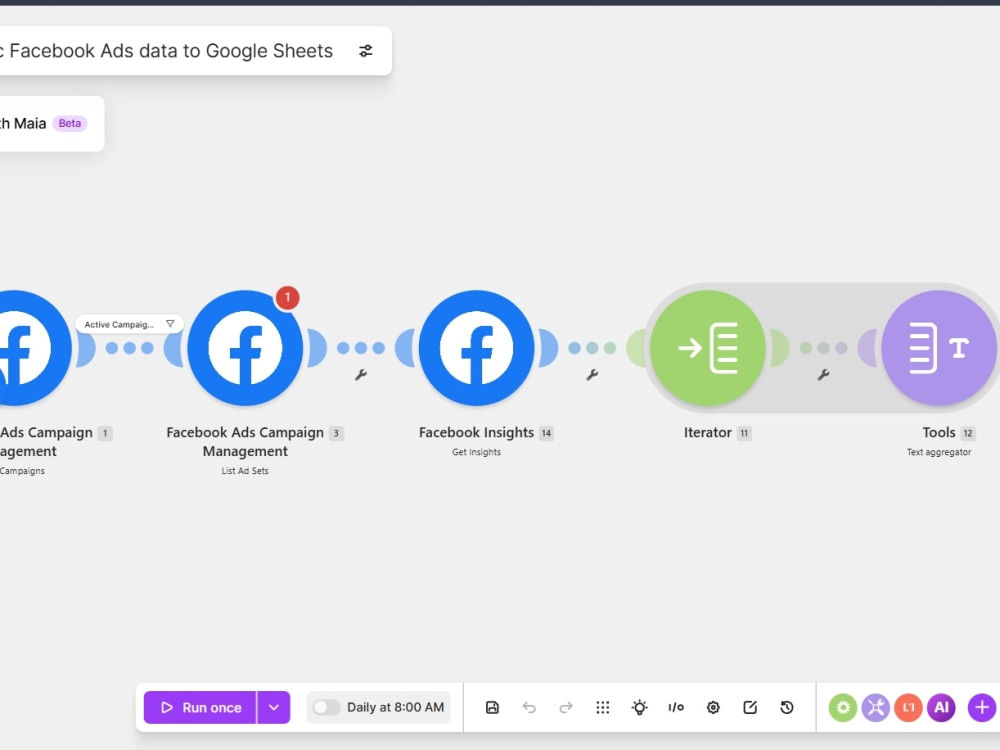Click connection dots between List Ad Sets and Insights
This screenshot has width=1000, height=750.
coord(361,348)
